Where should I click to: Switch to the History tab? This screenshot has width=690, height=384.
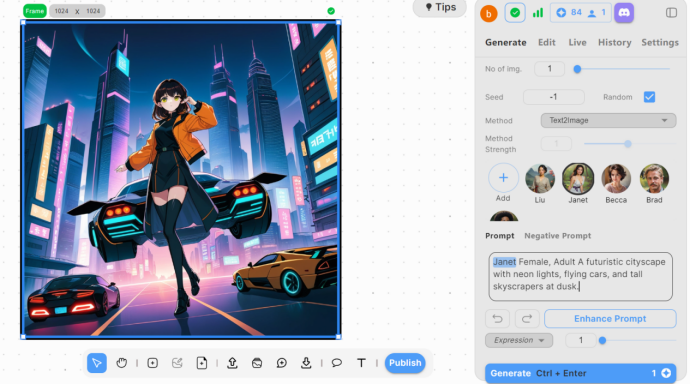pos(614,43)
